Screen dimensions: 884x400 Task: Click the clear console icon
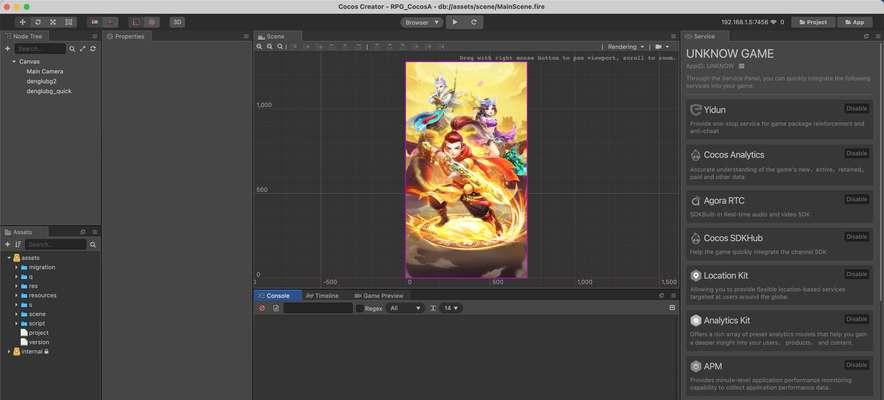(262, 308)
